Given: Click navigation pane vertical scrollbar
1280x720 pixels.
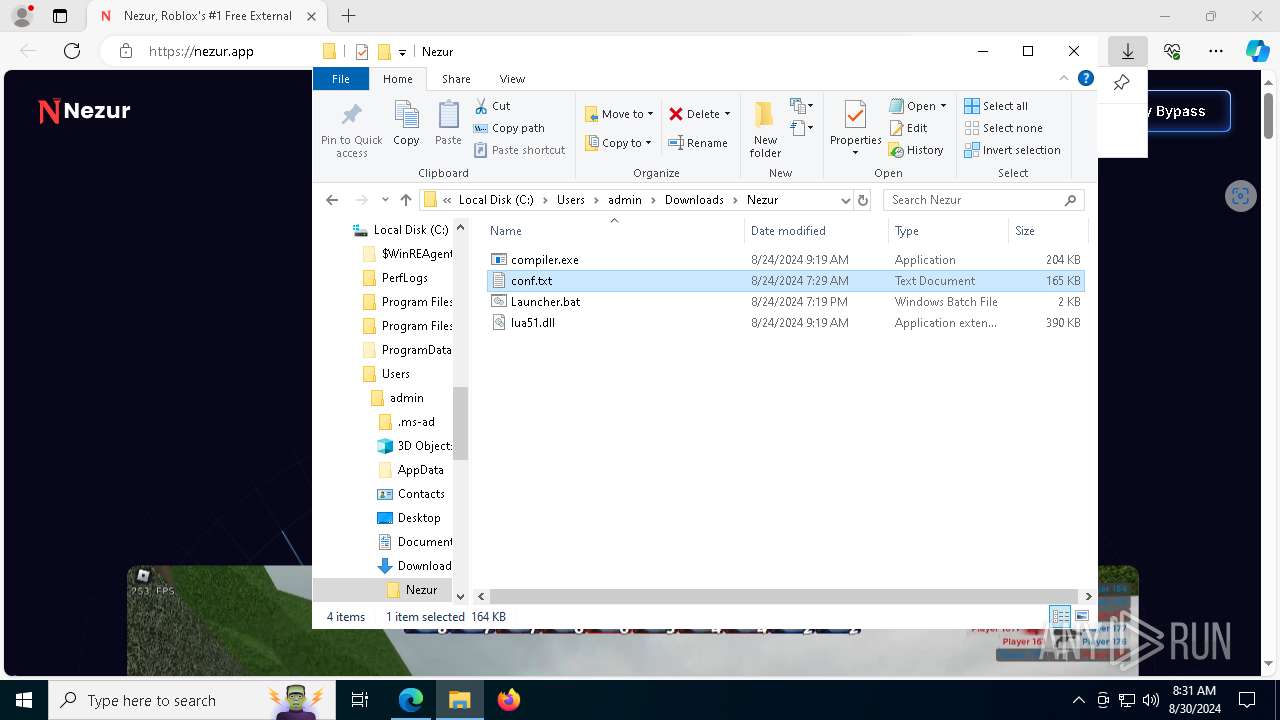Looking at the screenshot, I should (x=461, y=423).
